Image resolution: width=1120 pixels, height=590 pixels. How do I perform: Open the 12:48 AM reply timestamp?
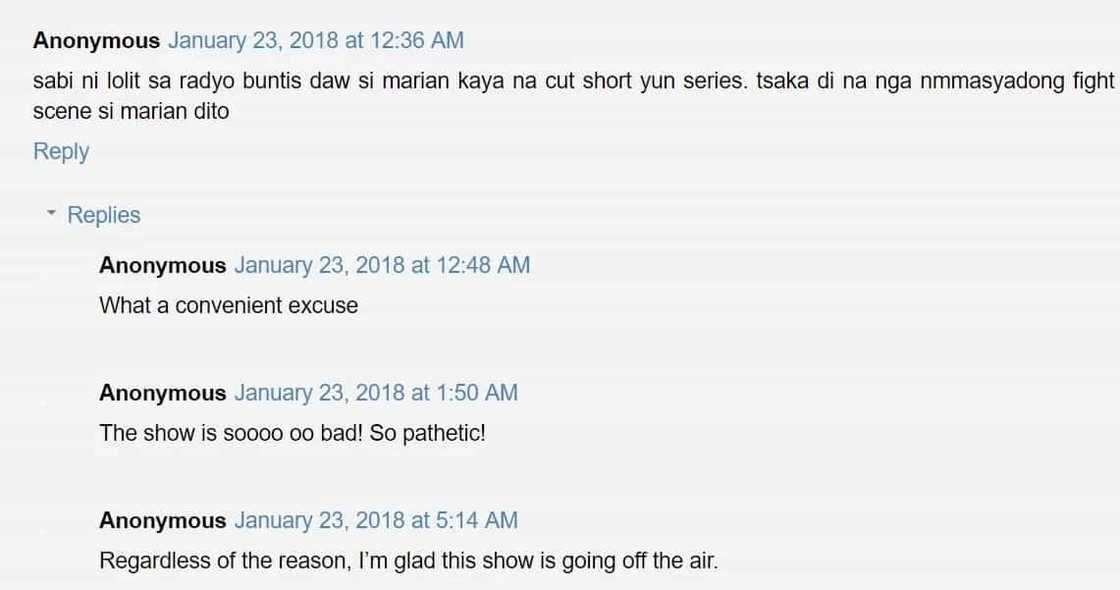(382, 265)
